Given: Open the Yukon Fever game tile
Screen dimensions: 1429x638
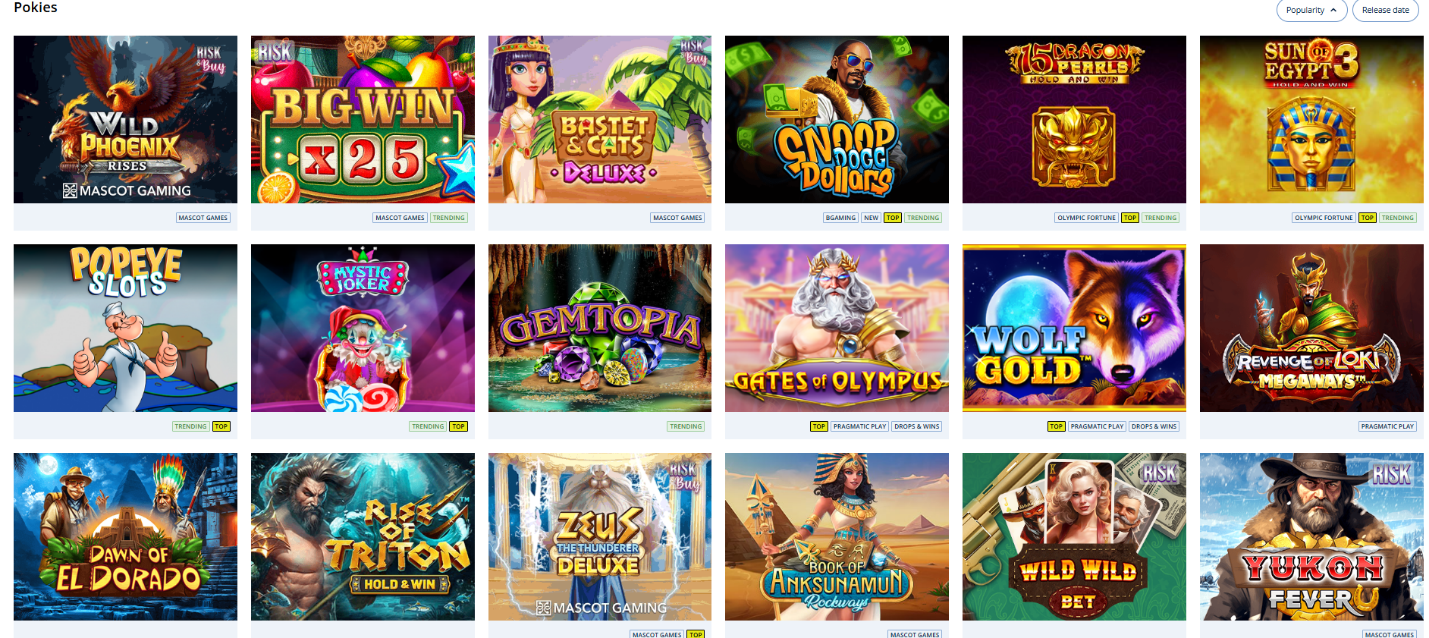Looking at the screenshot, I should (1312, 537).
